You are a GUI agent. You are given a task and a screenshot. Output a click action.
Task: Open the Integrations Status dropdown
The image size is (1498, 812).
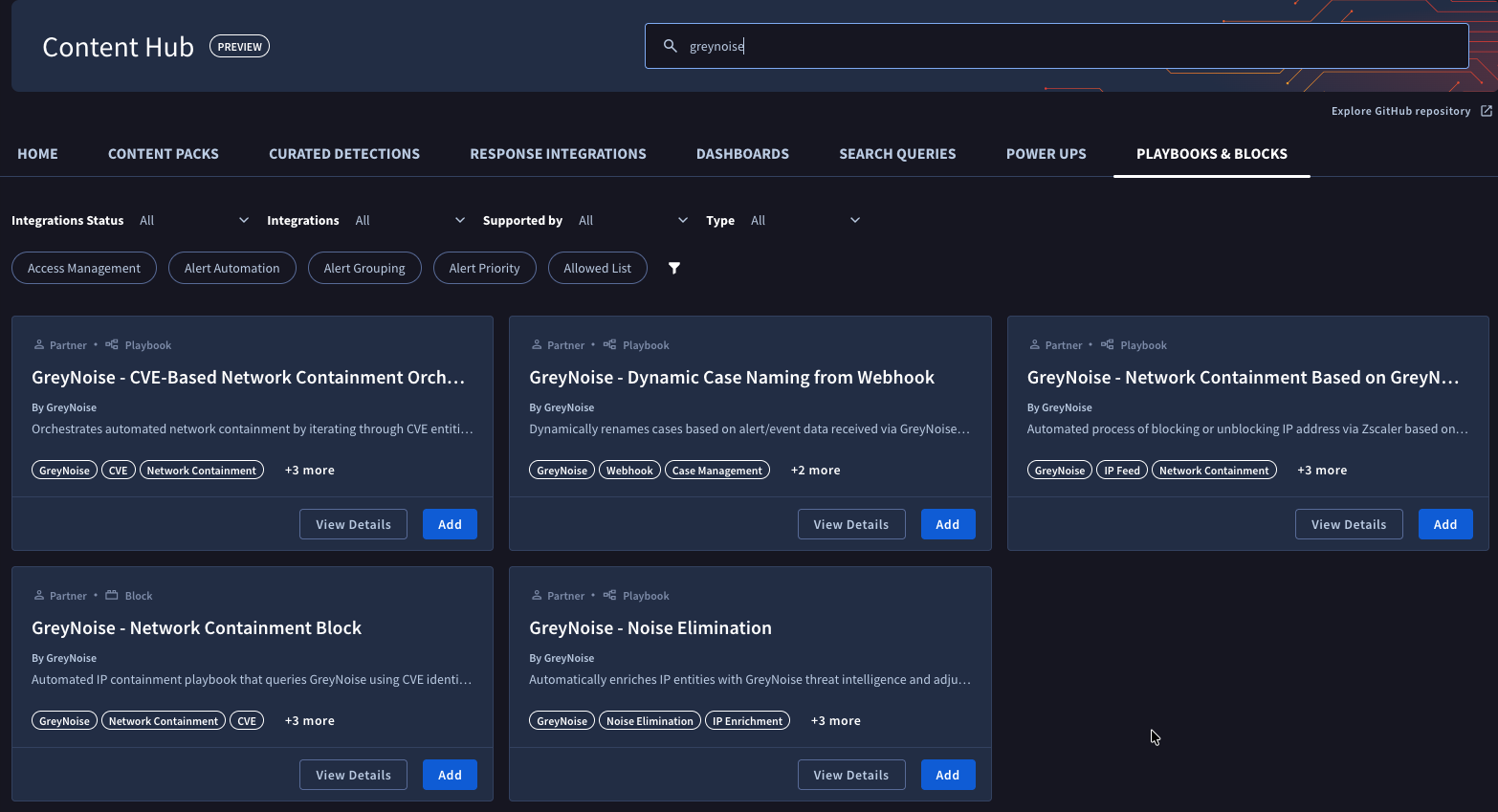[x=194, y=220]
